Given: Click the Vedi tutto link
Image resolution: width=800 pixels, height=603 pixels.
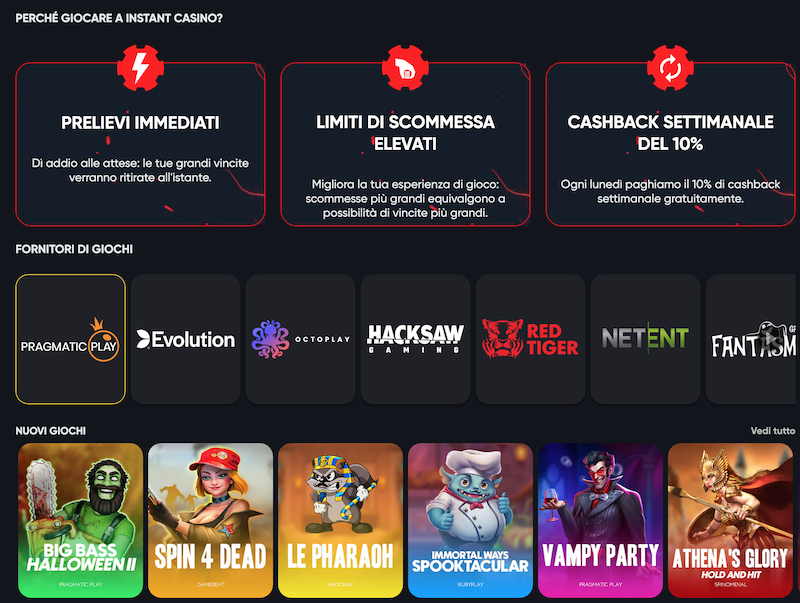Looking at the screenshot, I should coord(772,431).
